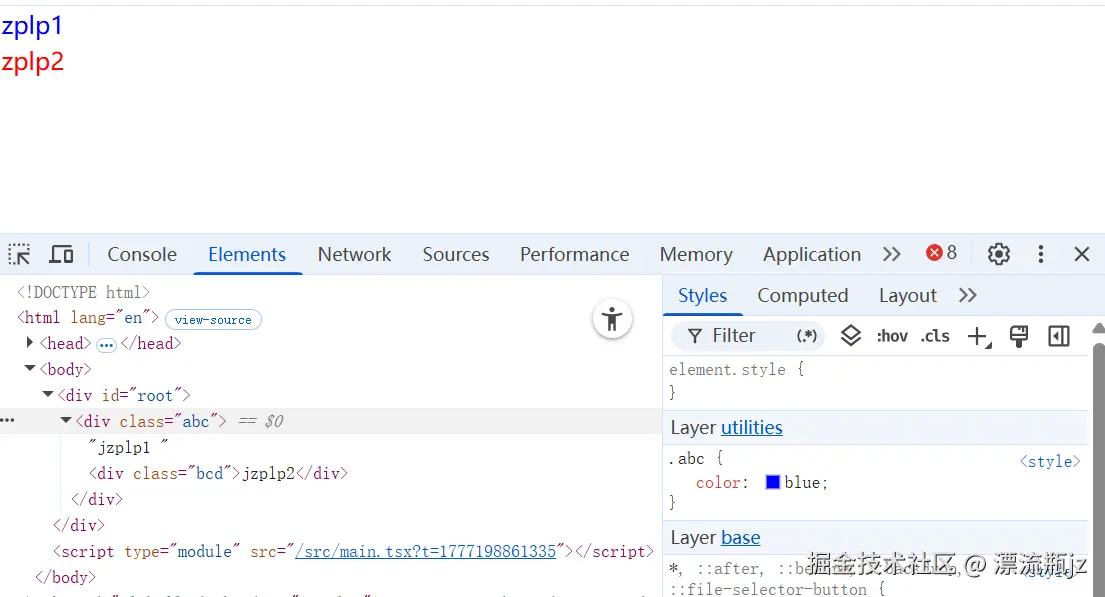Open the <style> source link
The height and width of the screenshot is (597, 1105).
(x=1049, y=462)
